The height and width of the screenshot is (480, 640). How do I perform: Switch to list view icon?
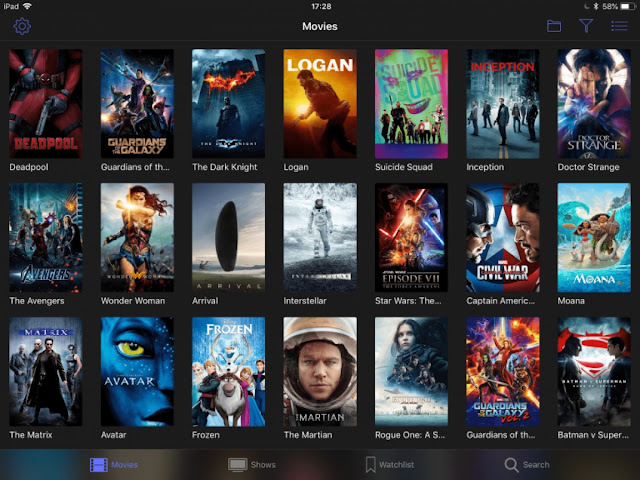tap(619, 26)
